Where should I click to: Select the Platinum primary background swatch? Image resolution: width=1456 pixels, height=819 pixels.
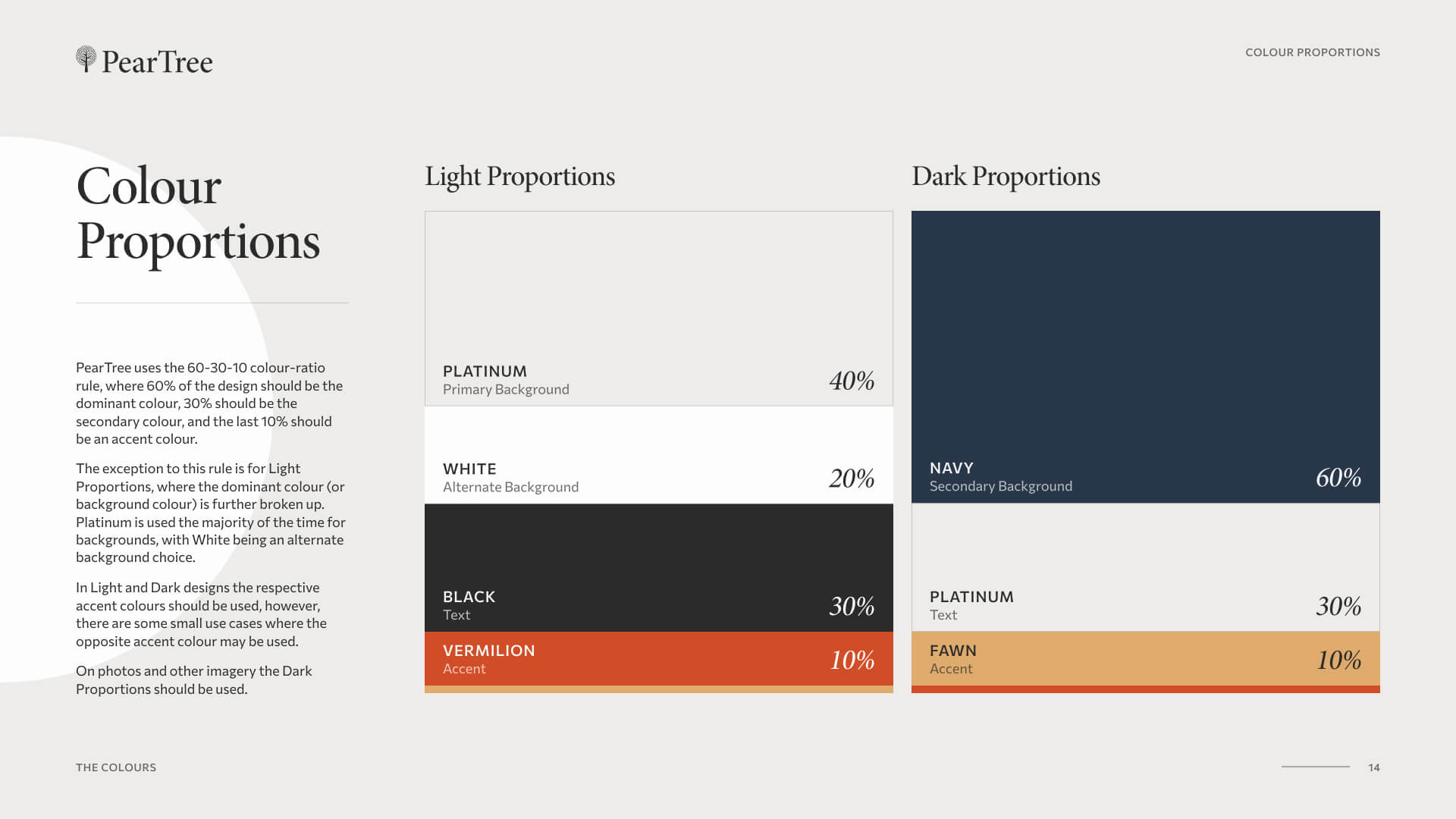[659, 309]
